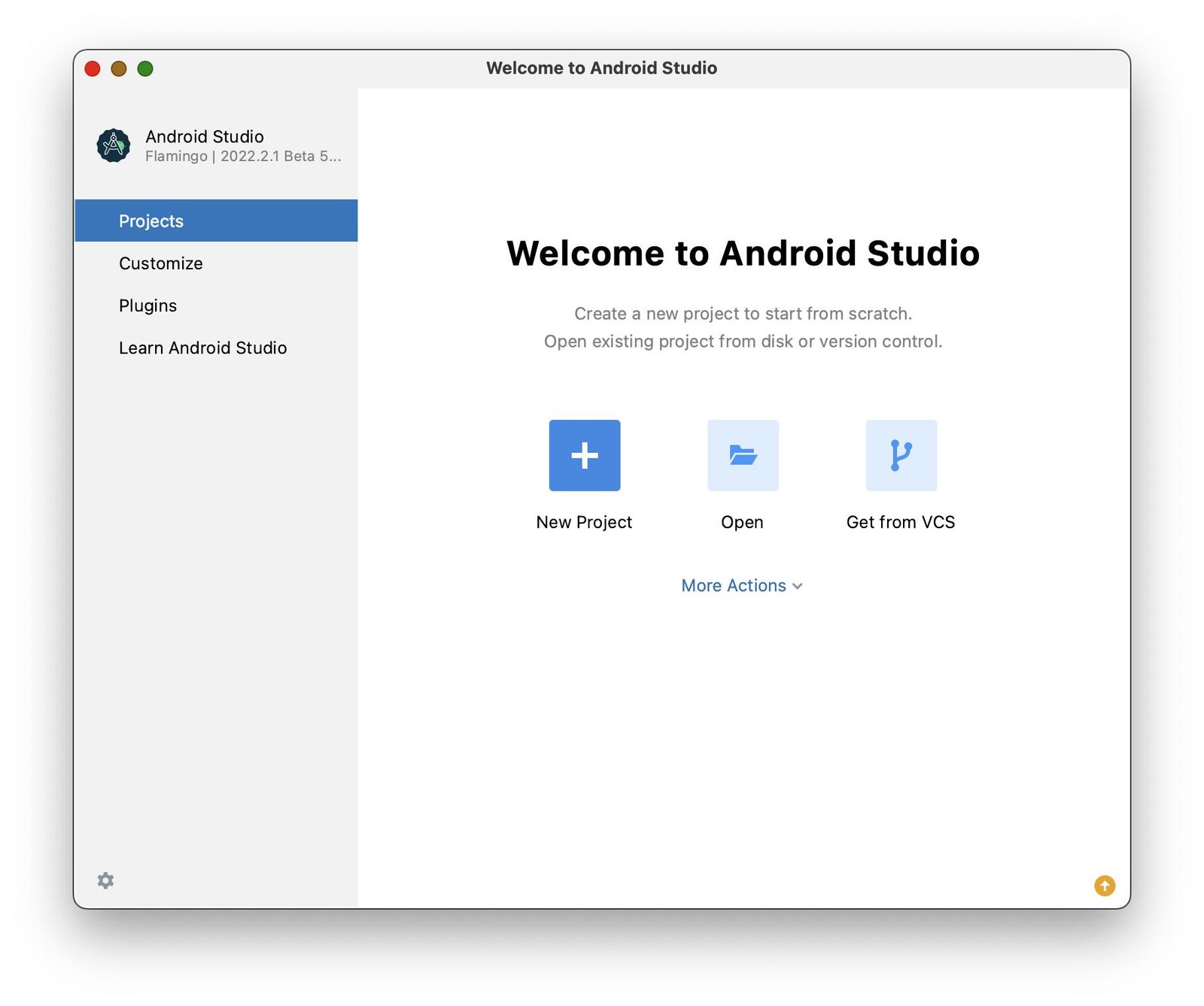Select the Projects tab in sidebar
This screenshot has height=1006, width=1204.
coord(216,220)
